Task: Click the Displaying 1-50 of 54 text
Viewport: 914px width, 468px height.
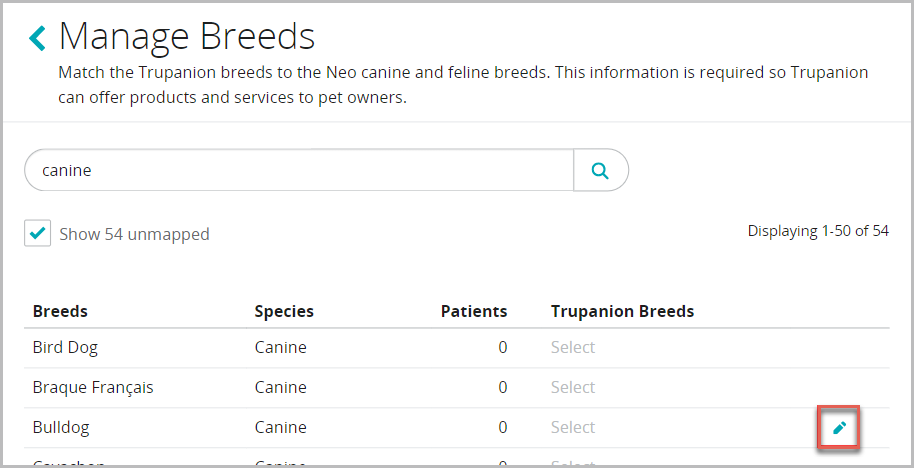Action: (x=818, y=231)
